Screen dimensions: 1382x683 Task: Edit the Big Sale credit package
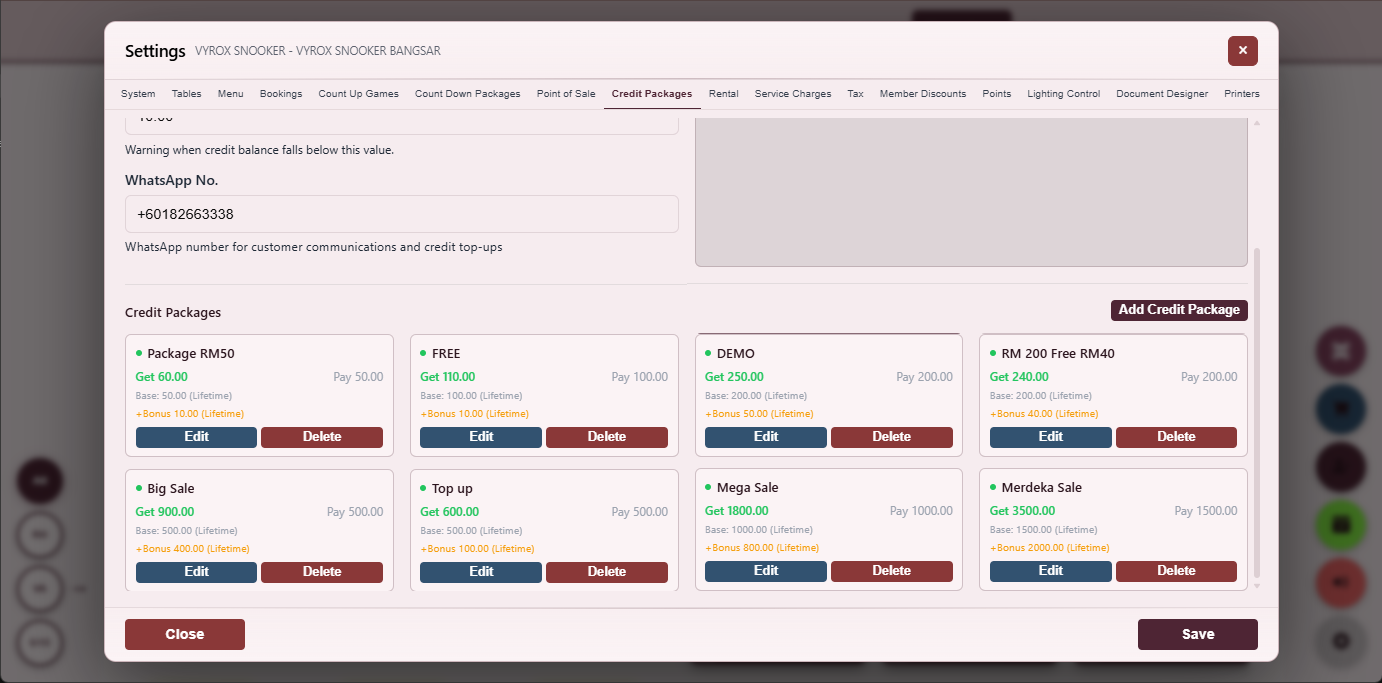click(x=196, y=572)
